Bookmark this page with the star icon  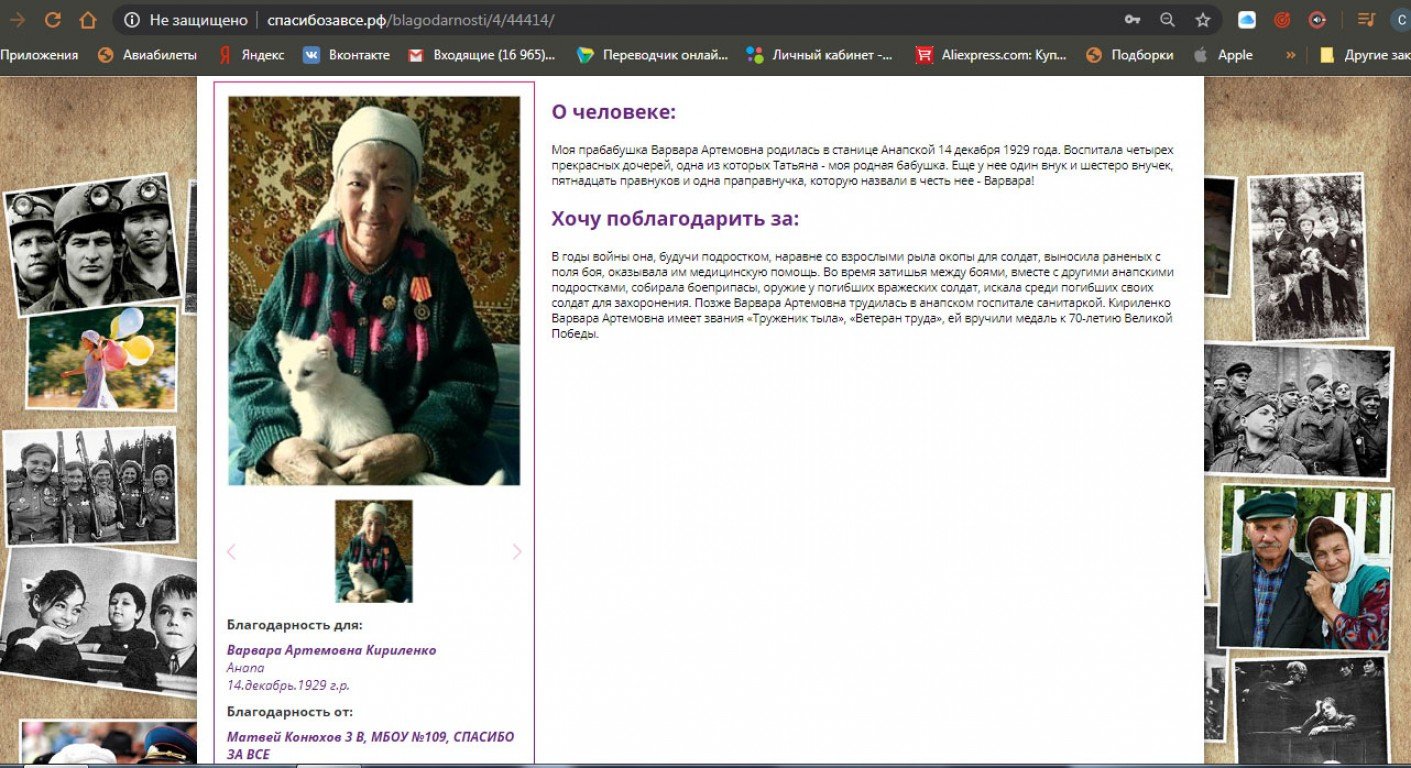click(1203, 20)
